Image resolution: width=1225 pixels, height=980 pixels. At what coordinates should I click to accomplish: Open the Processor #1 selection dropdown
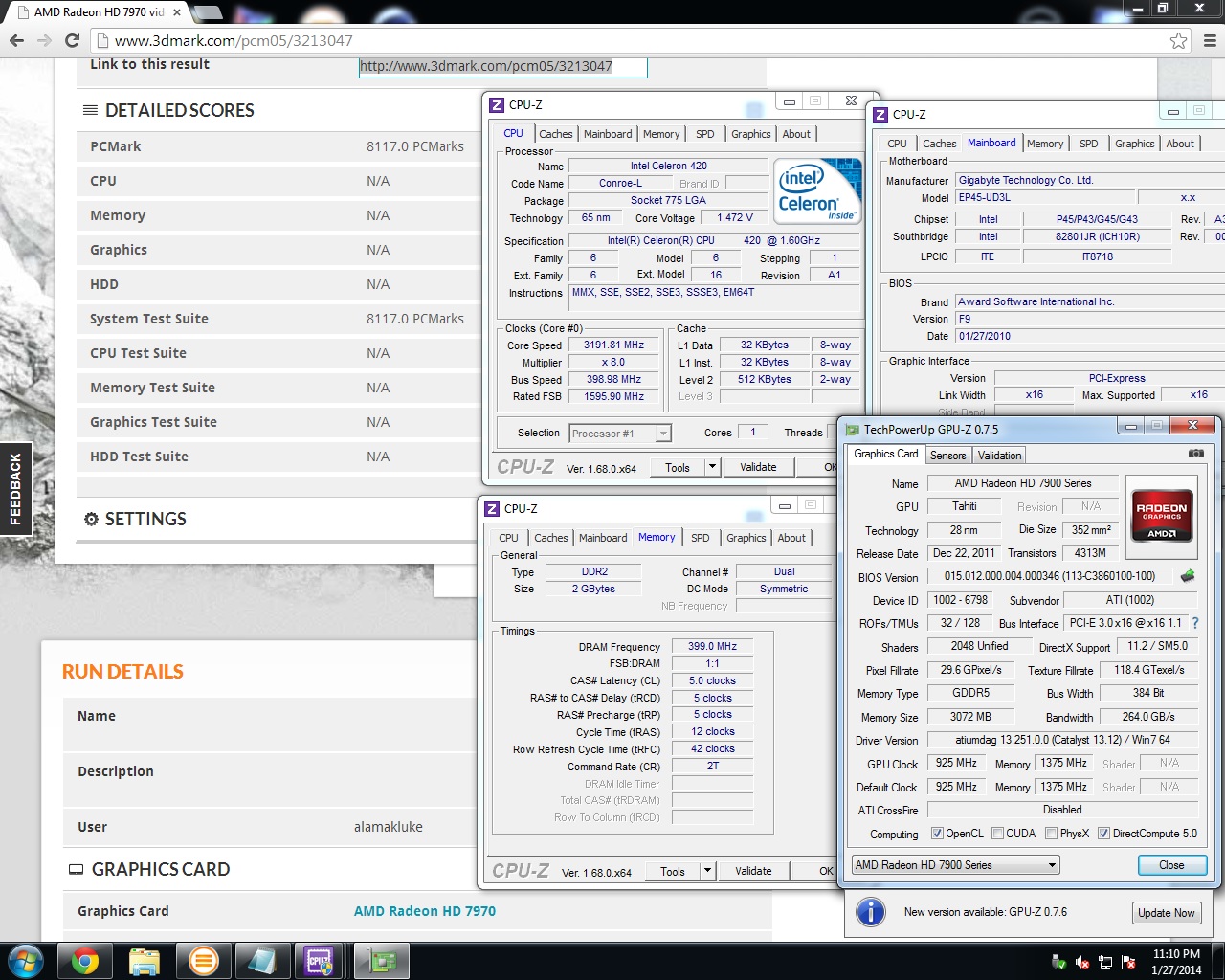(x=619, y=434)
